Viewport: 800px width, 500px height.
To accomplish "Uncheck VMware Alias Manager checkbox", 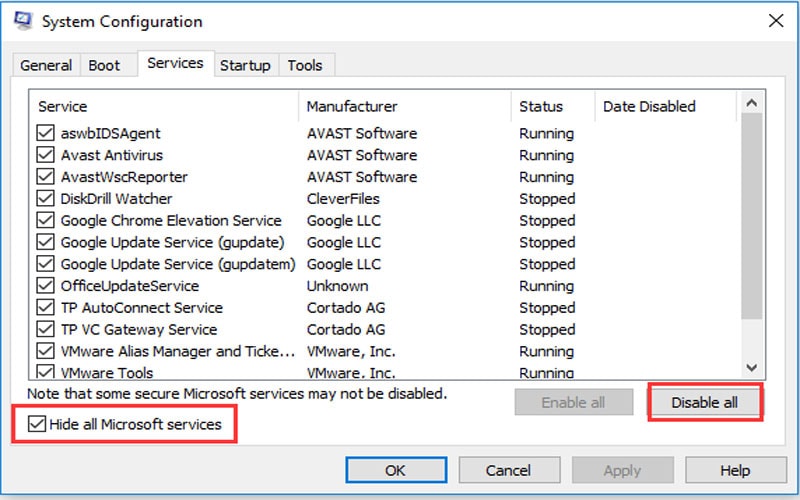I will tap(45, 352).
